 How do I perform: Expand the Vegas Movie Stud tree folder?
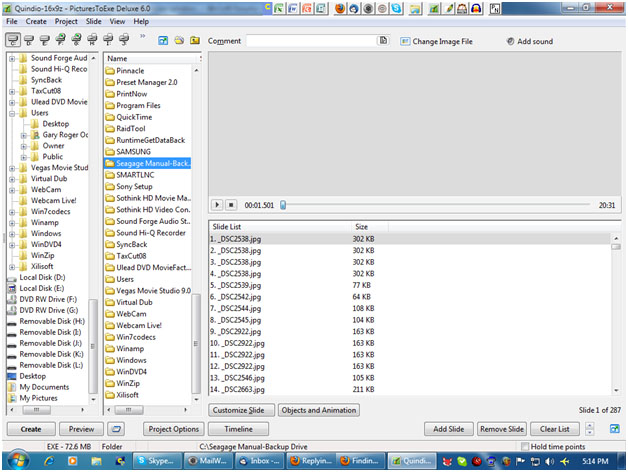12,168
